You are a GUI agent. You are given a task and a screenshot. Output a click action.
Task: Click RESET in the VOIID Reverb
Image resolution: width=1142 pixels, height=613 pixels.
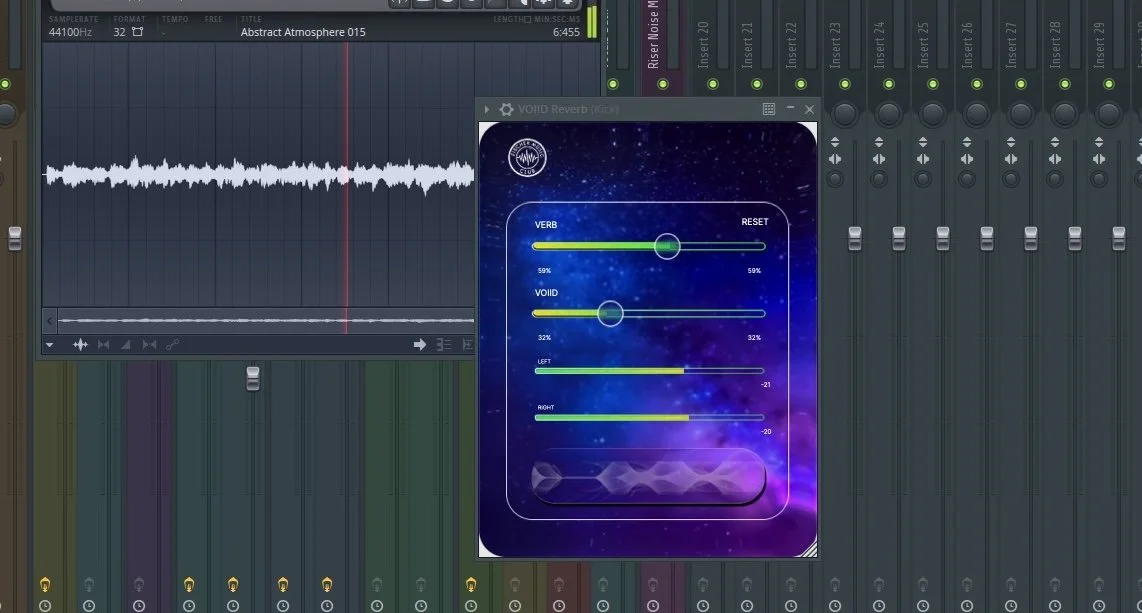(755, 222)
